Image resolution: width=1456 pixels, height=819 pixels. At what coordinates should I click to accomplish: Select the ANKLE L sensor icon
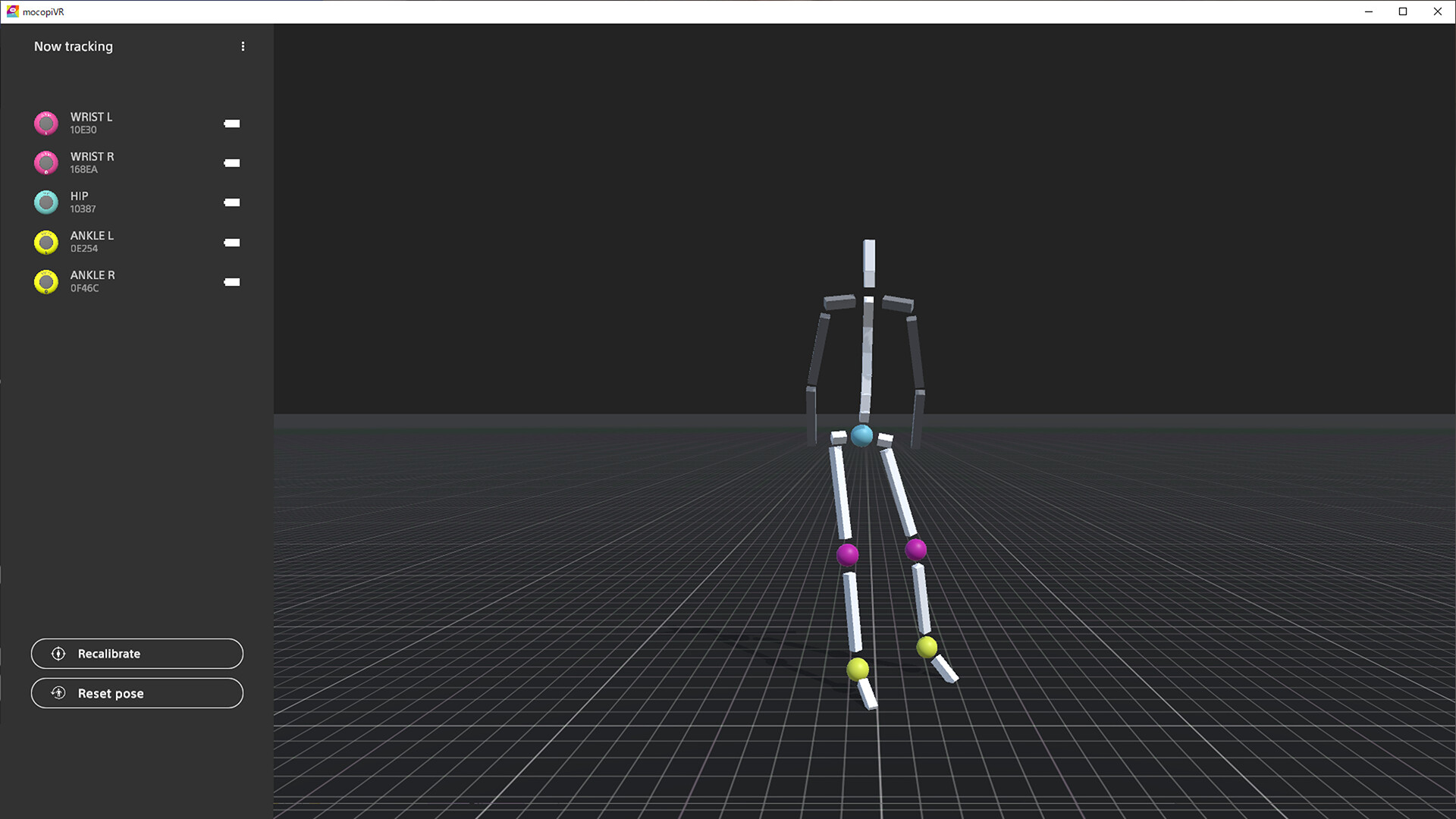click(x=46, y=242)
